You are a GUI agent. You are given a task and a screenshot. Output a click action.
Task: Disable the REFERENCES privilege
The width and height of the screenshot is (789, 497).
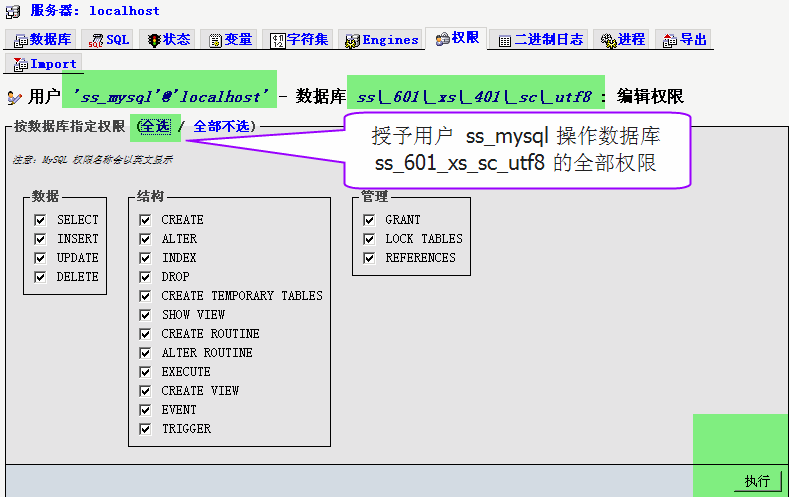369,258
